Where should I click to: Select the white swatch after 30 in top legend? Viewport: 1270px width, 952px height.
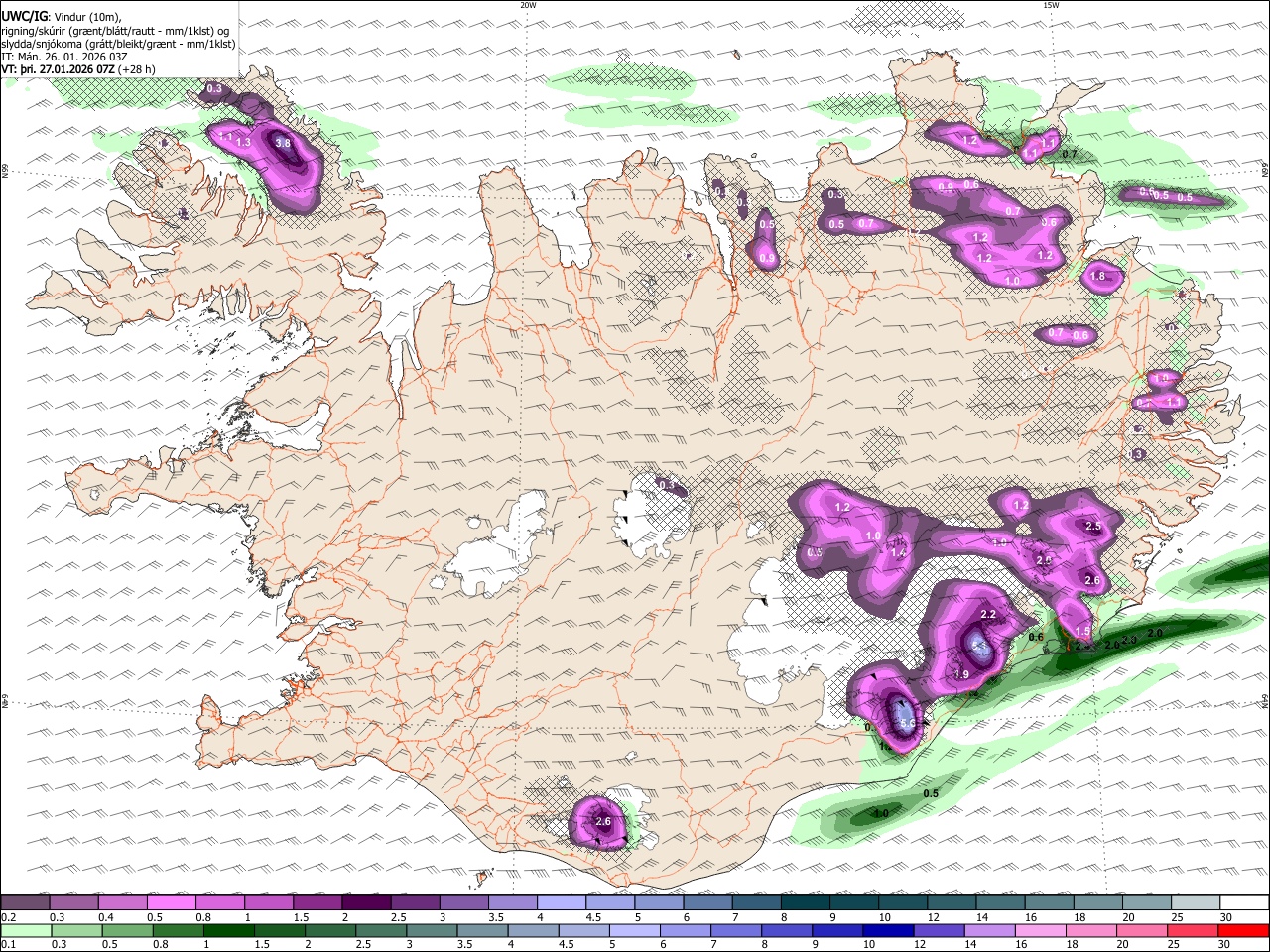coord(1243,902)
